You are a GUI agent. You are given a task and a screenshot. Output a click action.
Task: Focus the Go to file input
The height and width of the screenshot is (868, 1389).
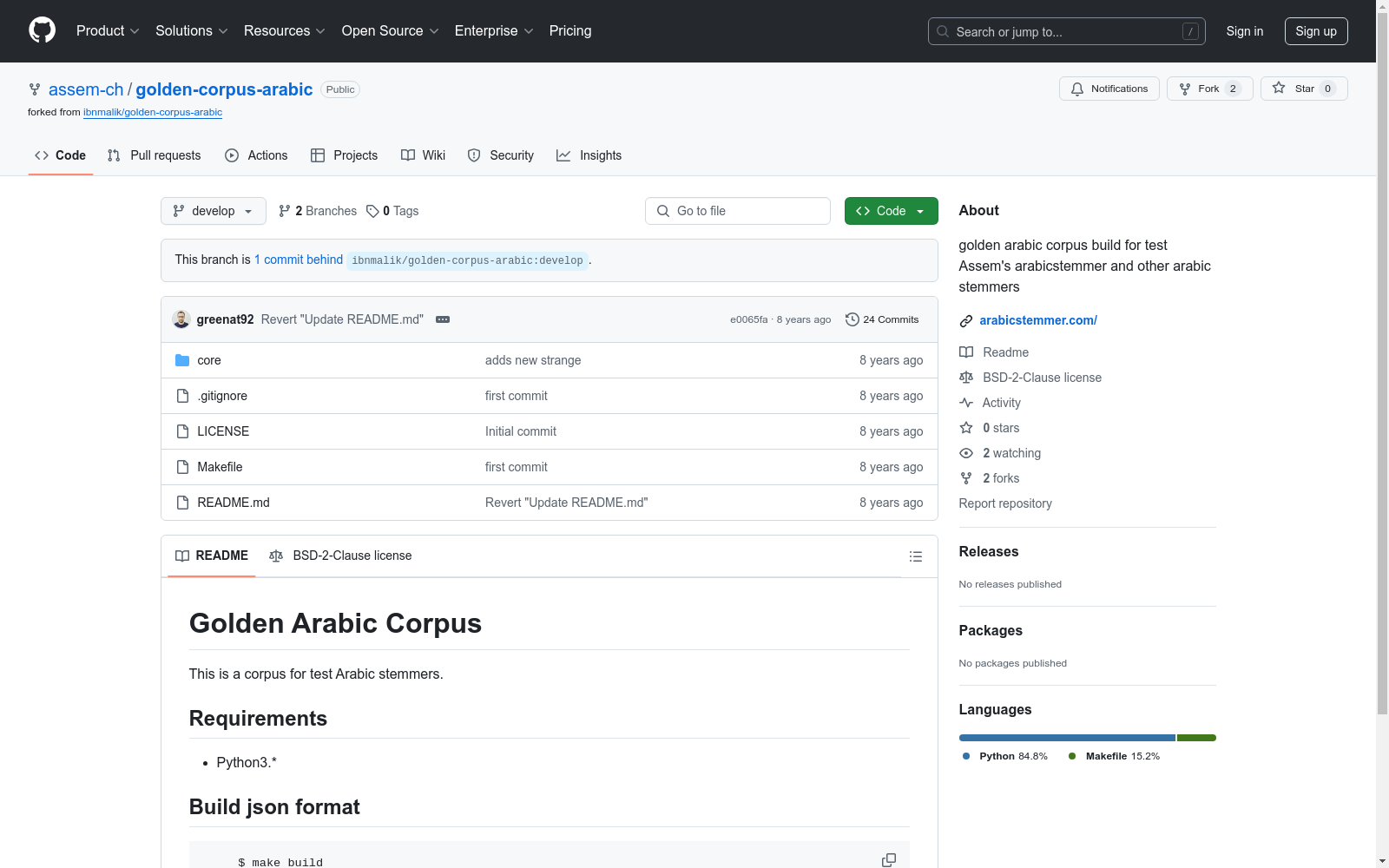(x=738, y=211)
